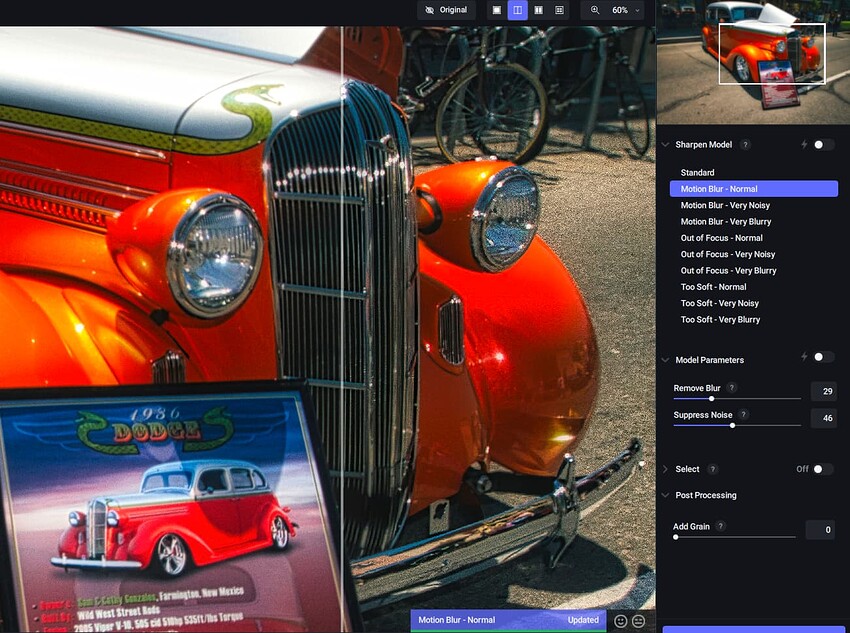The width and height of the screenshot is (850, 633).
Task: Select the single image view icon
Action: coord(496,10)
